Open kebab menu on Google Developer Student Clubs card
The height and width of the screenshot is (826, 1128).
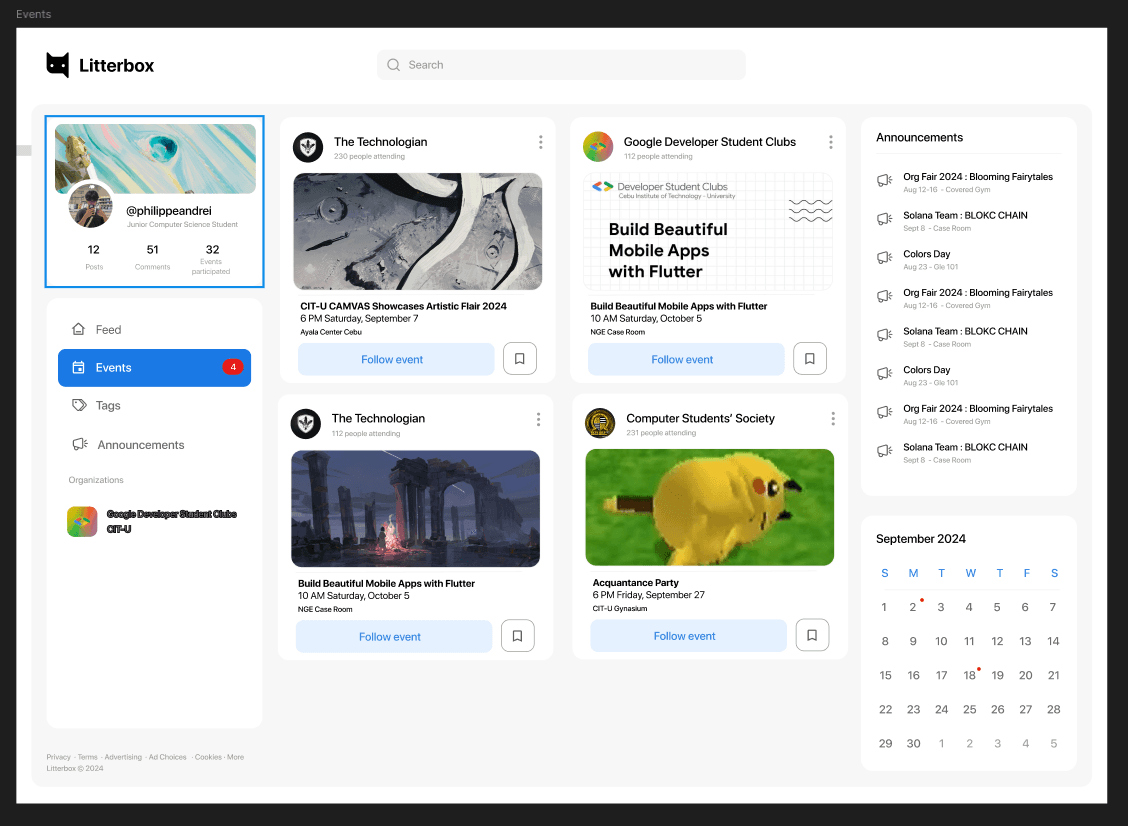tap(831, 142)
